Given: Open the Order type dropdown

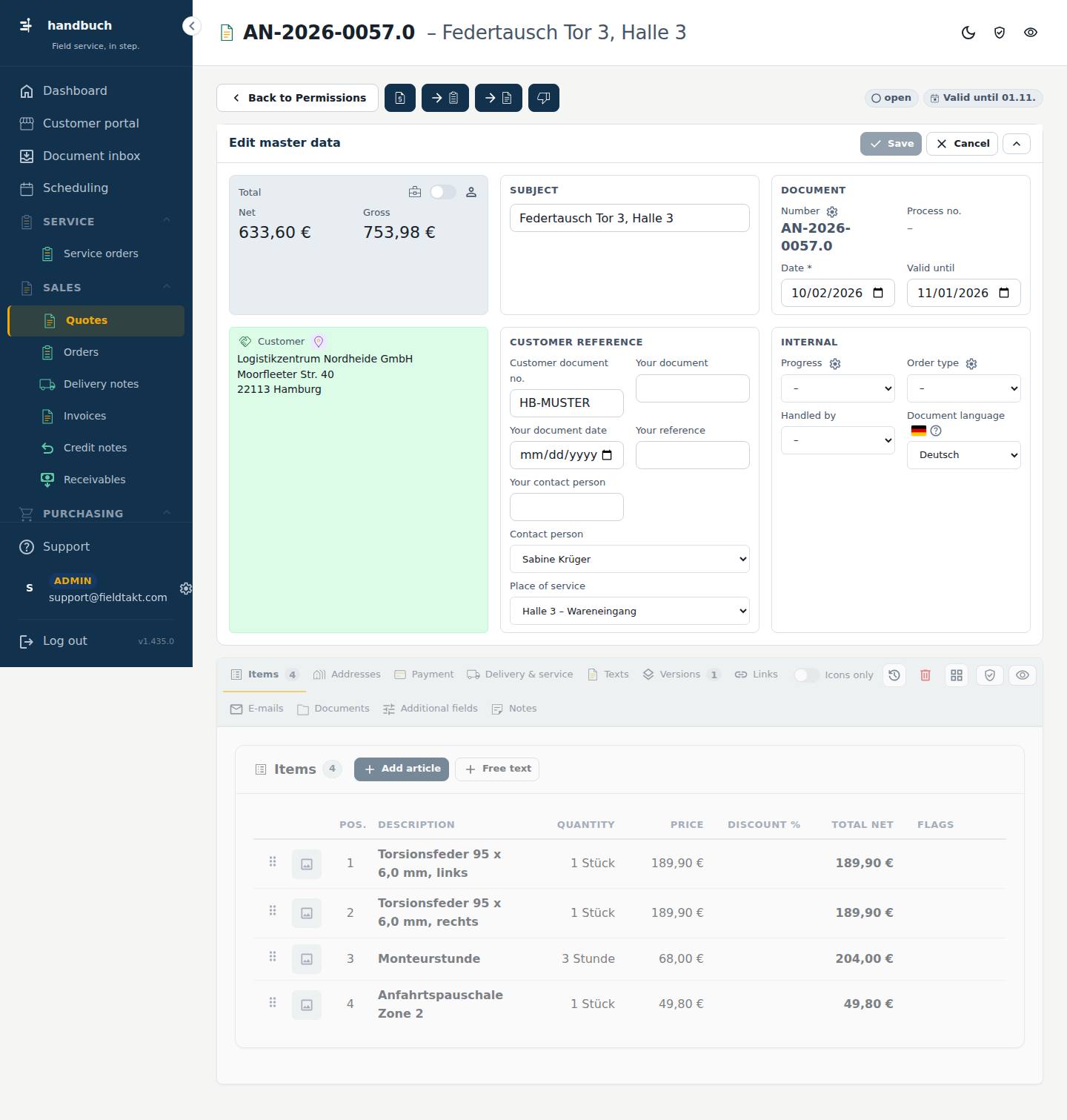Looking at the screenshot, I should (x=964, y=388).
